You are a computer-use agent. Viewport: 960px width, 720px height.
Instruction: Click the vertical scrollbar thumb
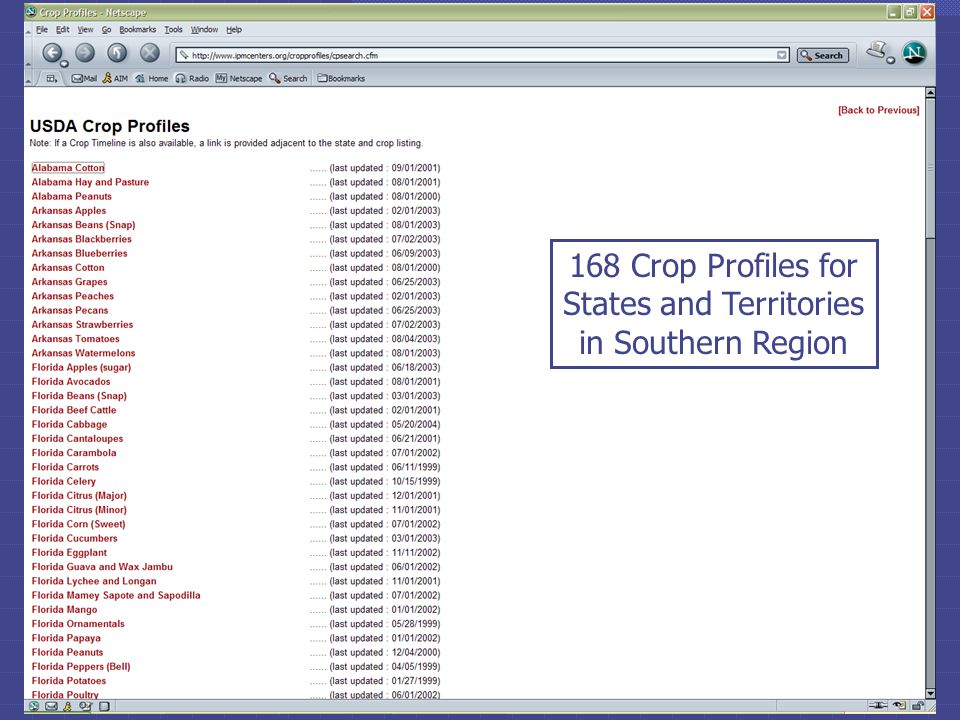(930, 168)
